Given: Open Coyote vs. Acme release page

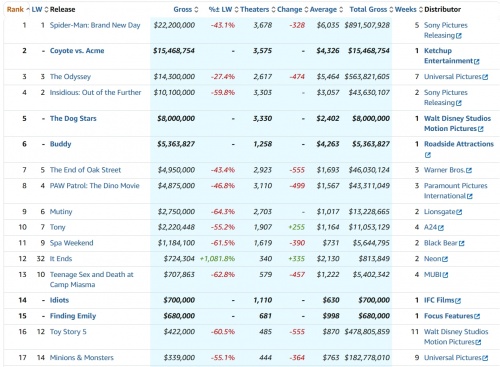Looking at the screenshot, I should 77,51.
